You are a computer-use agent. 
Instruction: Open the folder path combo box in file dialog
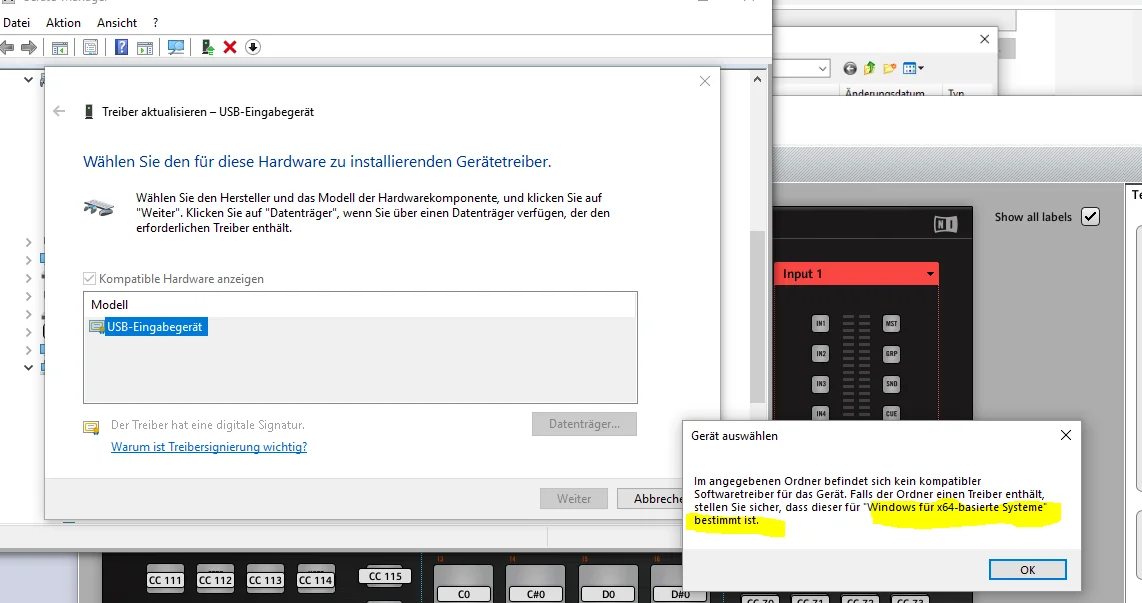[x=801, y=68]
